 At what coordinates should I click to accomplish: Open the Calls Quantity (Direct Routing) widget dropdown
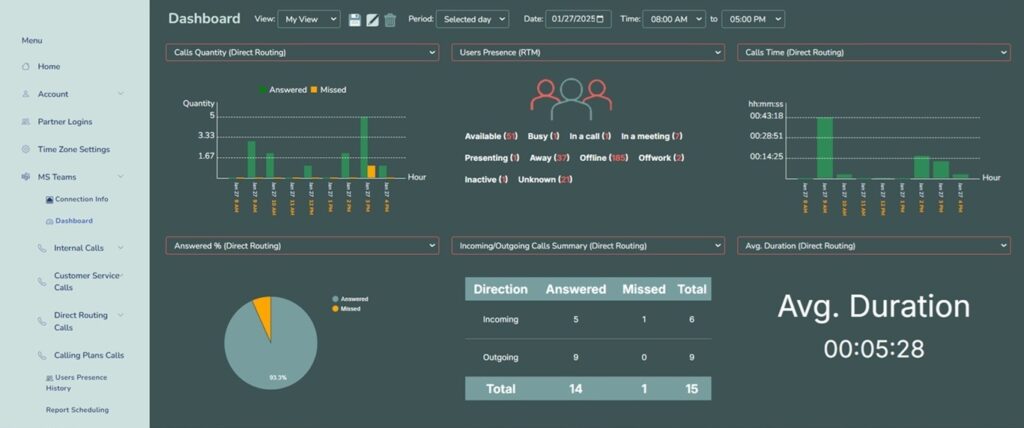[302, 52]
